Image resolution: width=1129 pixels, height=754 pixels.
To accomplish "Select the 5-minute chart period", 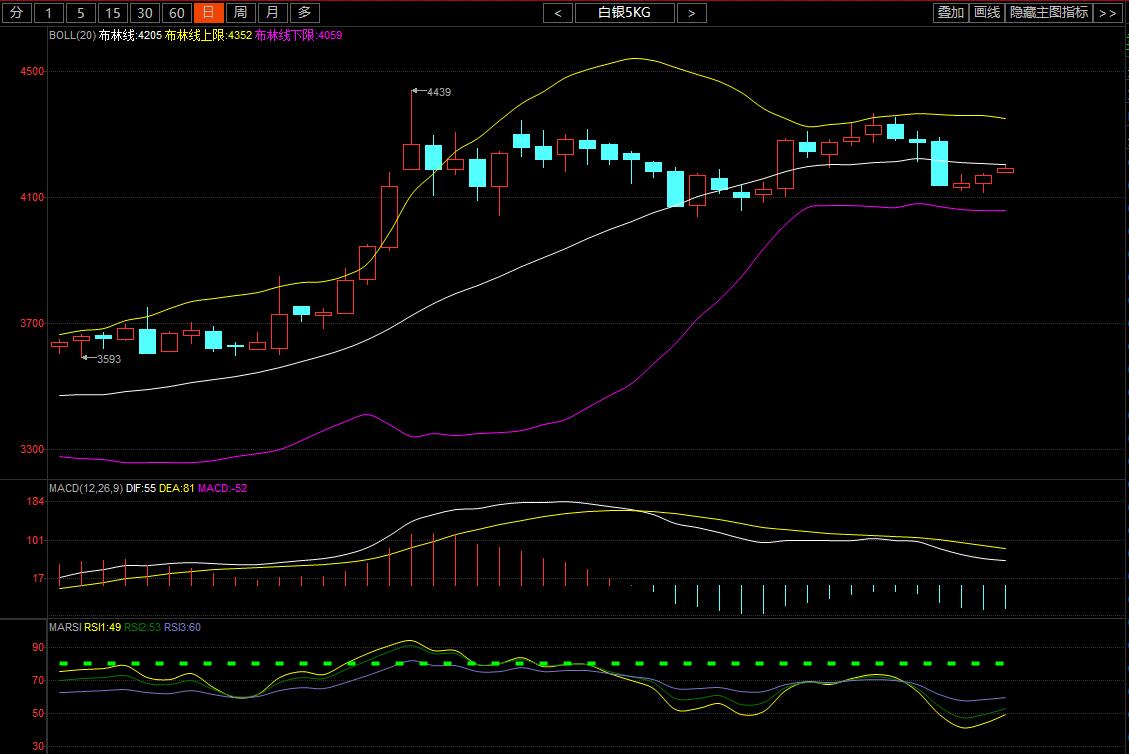I will click(x=81, y=13).
